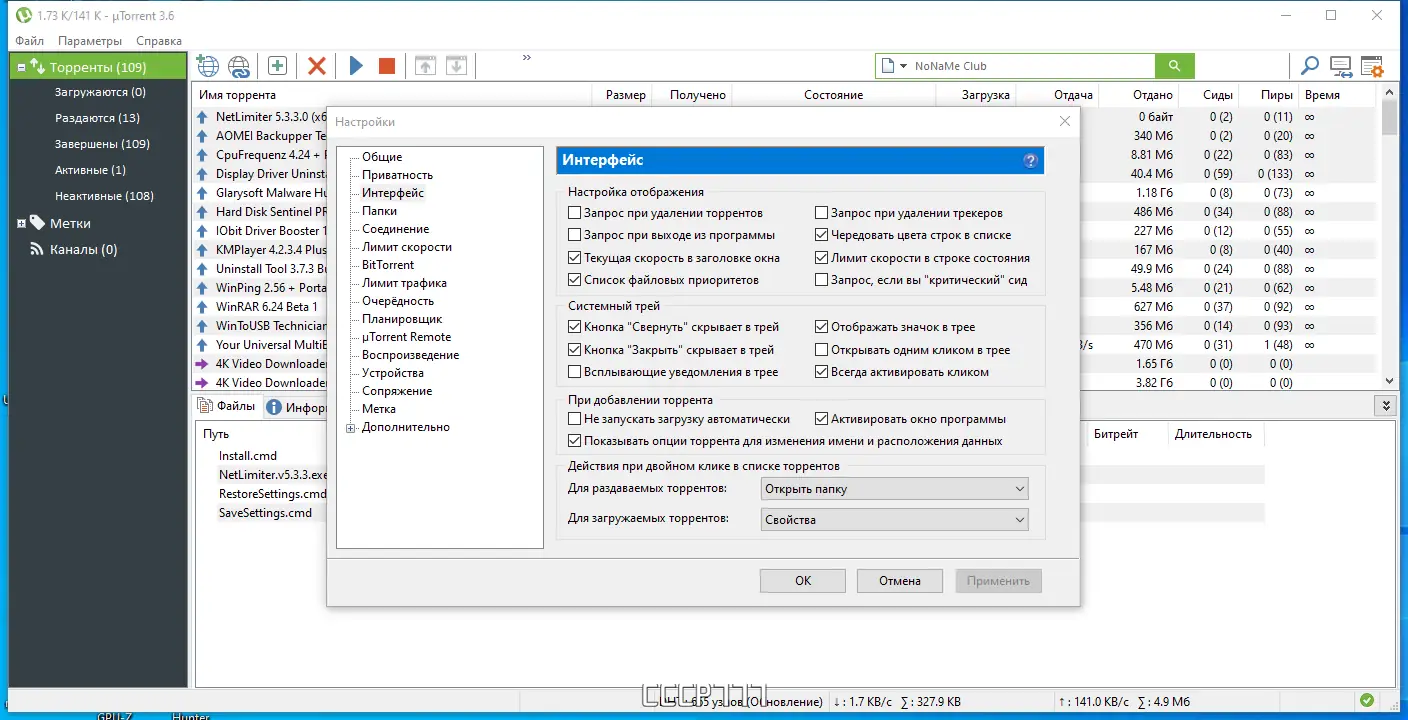Open the Справка menu

point(159,41)
